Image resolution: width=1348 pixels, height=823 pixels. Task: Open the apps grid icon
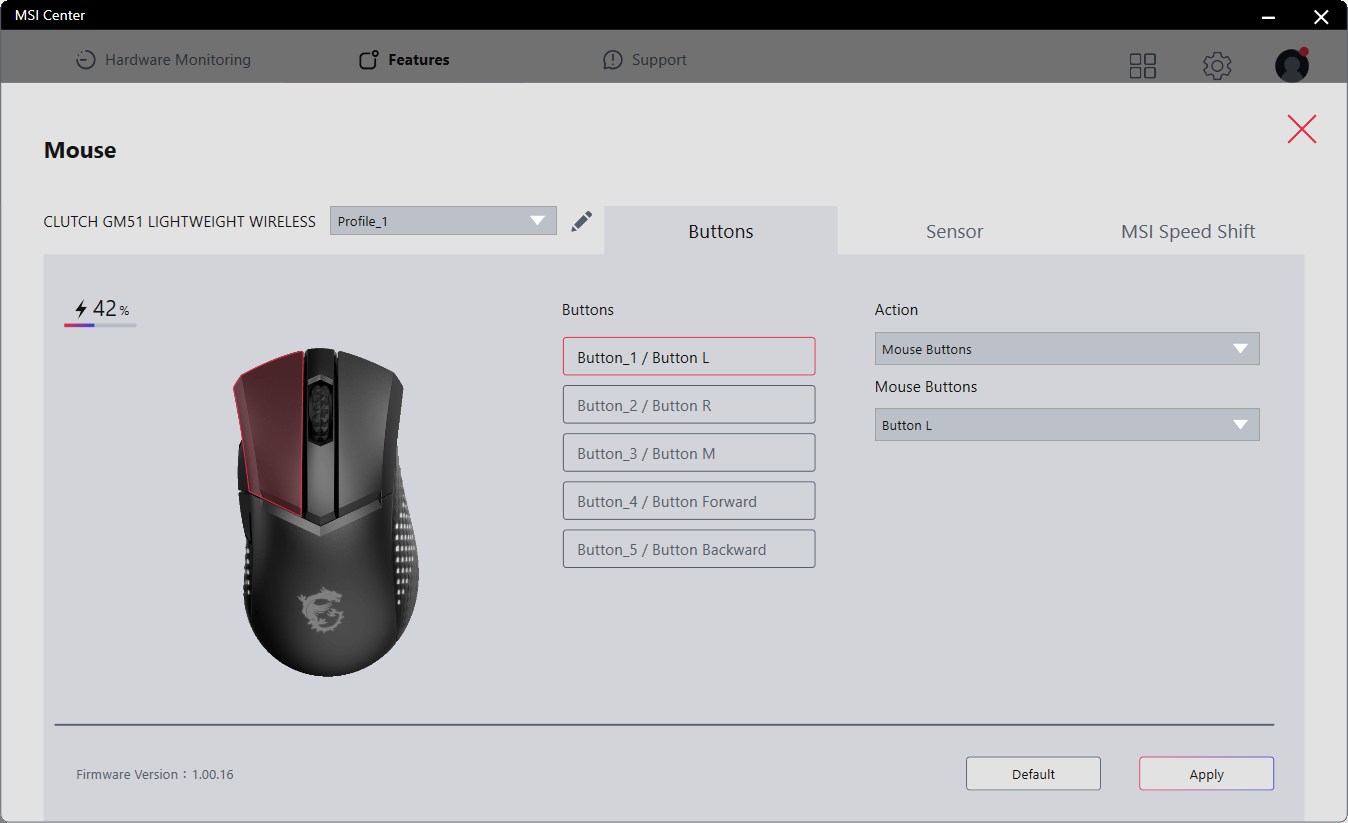pyautogui.click(x=1142, y=66)
